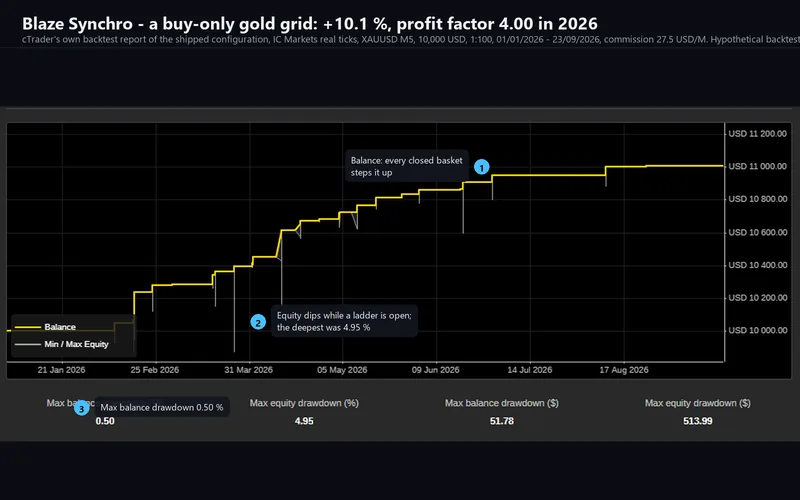
Task: Click the Balance legend entry
Action: point(45,327)
